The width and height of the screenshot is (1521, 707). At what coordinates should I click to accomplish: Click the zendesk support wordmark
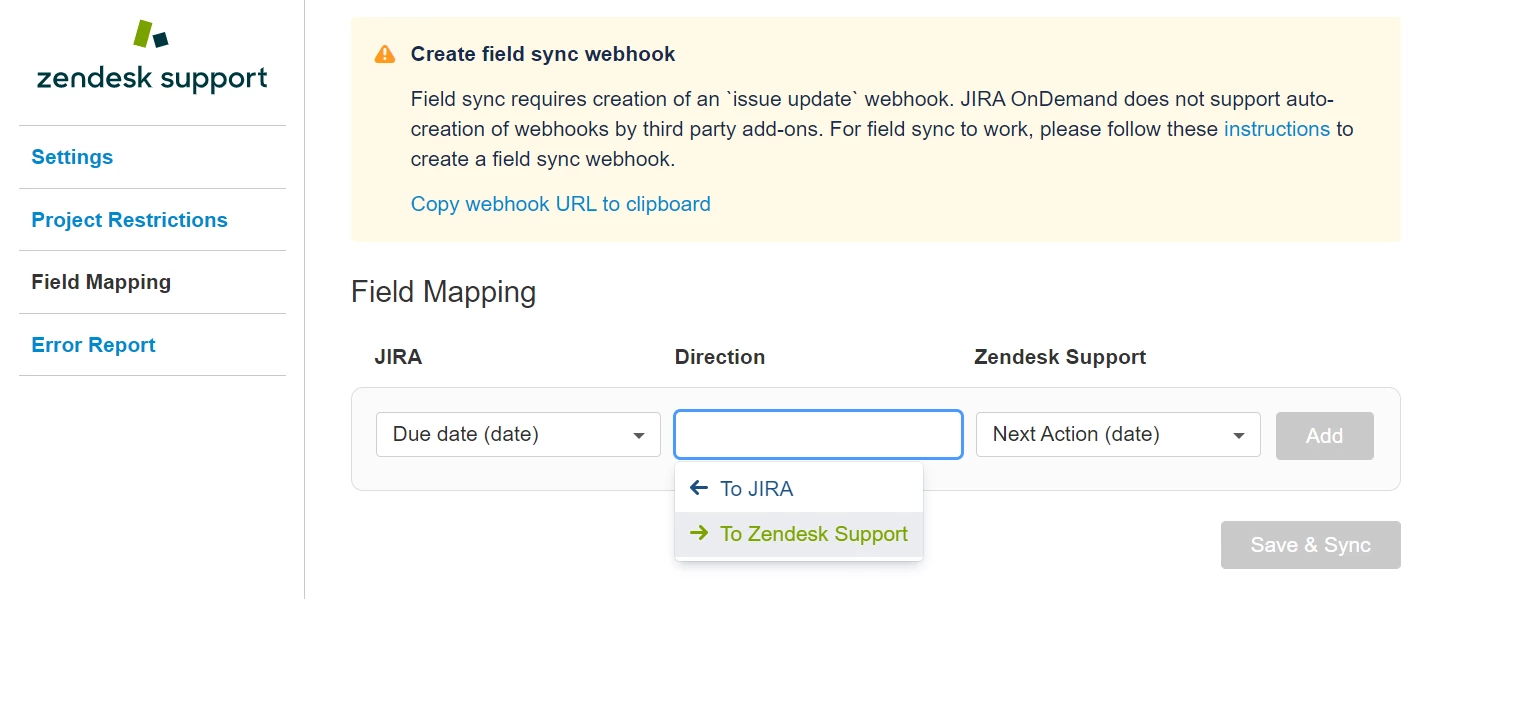click(x=152, y=79)
